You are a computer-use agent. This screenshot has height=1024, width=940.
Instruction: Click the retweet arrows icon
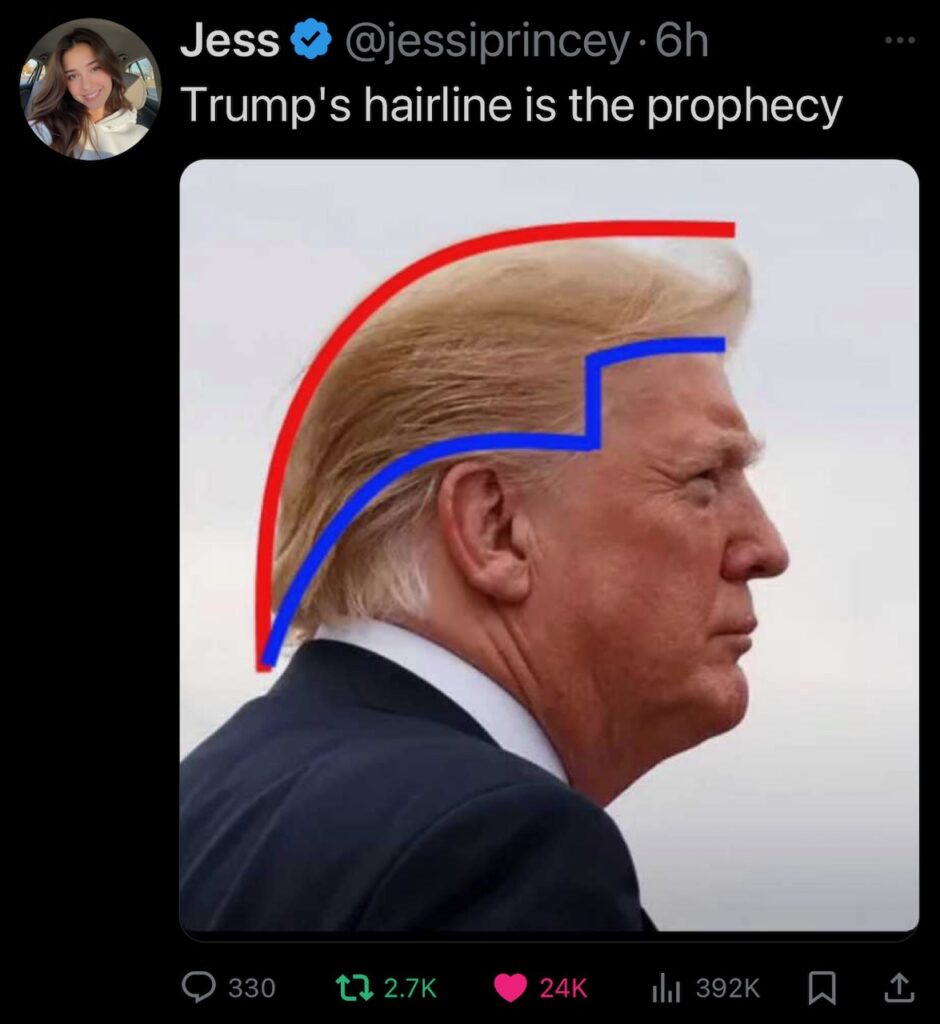tap(353, 987)
